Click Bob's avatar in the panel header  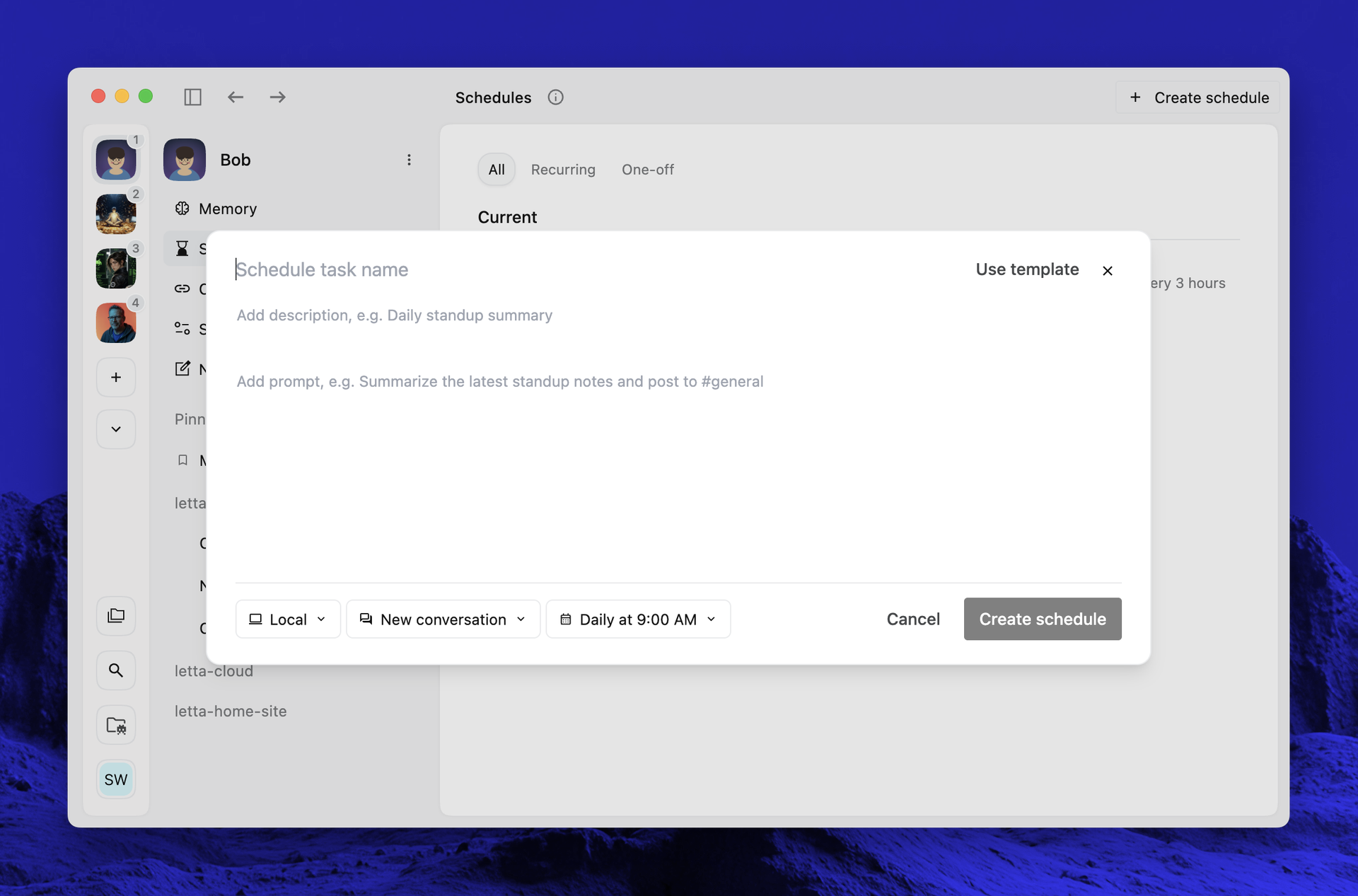coord(185,160)
